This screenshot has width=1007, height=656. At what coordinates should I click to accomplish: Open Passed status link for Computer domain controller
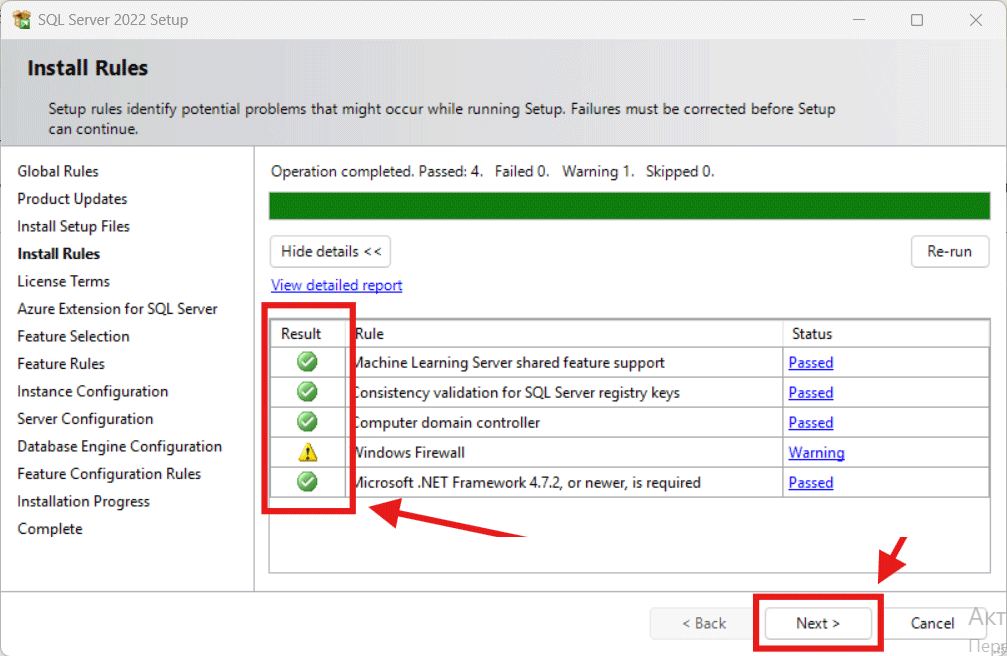pos(810,422)
